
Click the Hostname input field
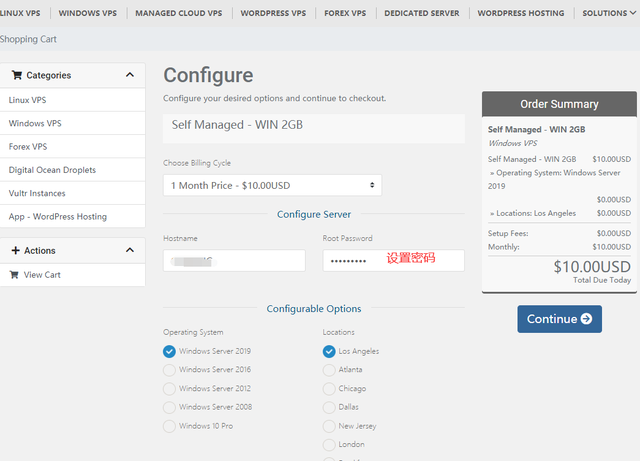point(234,261)
